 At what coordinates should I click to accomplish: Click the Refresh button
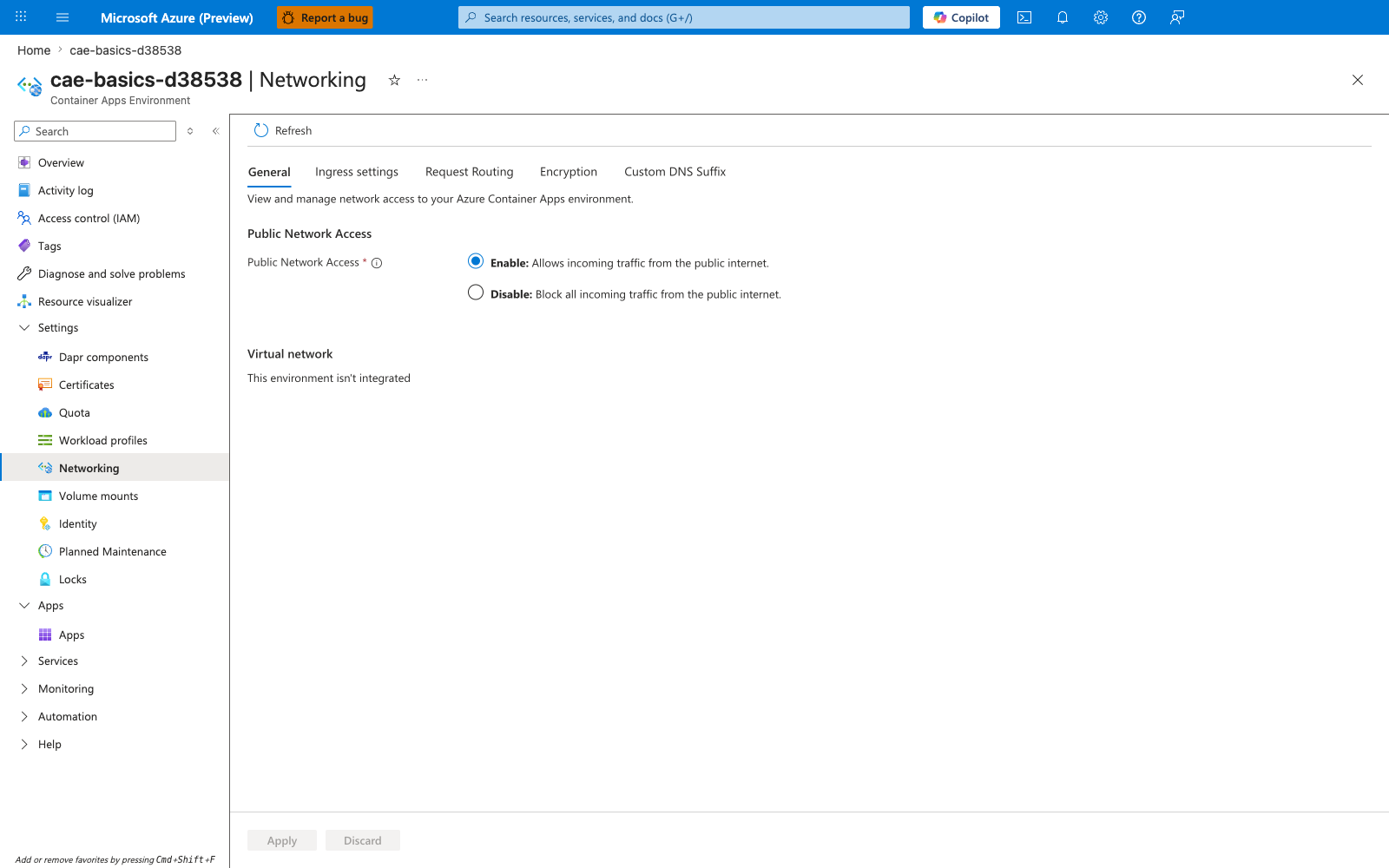(283, 130)
